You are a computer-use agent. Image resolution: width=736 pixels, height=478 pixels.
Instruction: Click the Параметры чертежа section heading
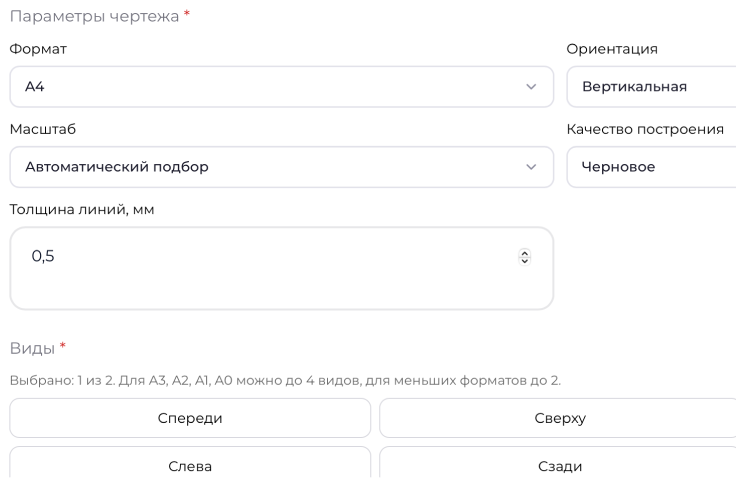point(95,16)
